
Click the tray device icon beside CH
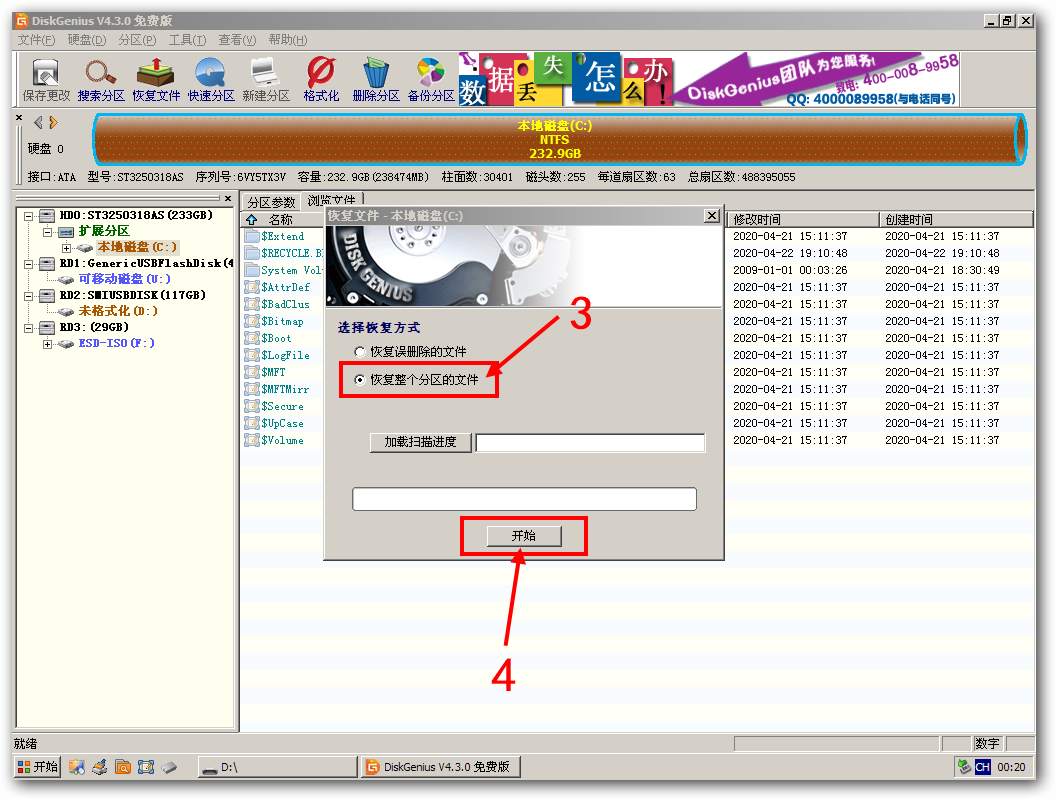(x=964, y=767)
